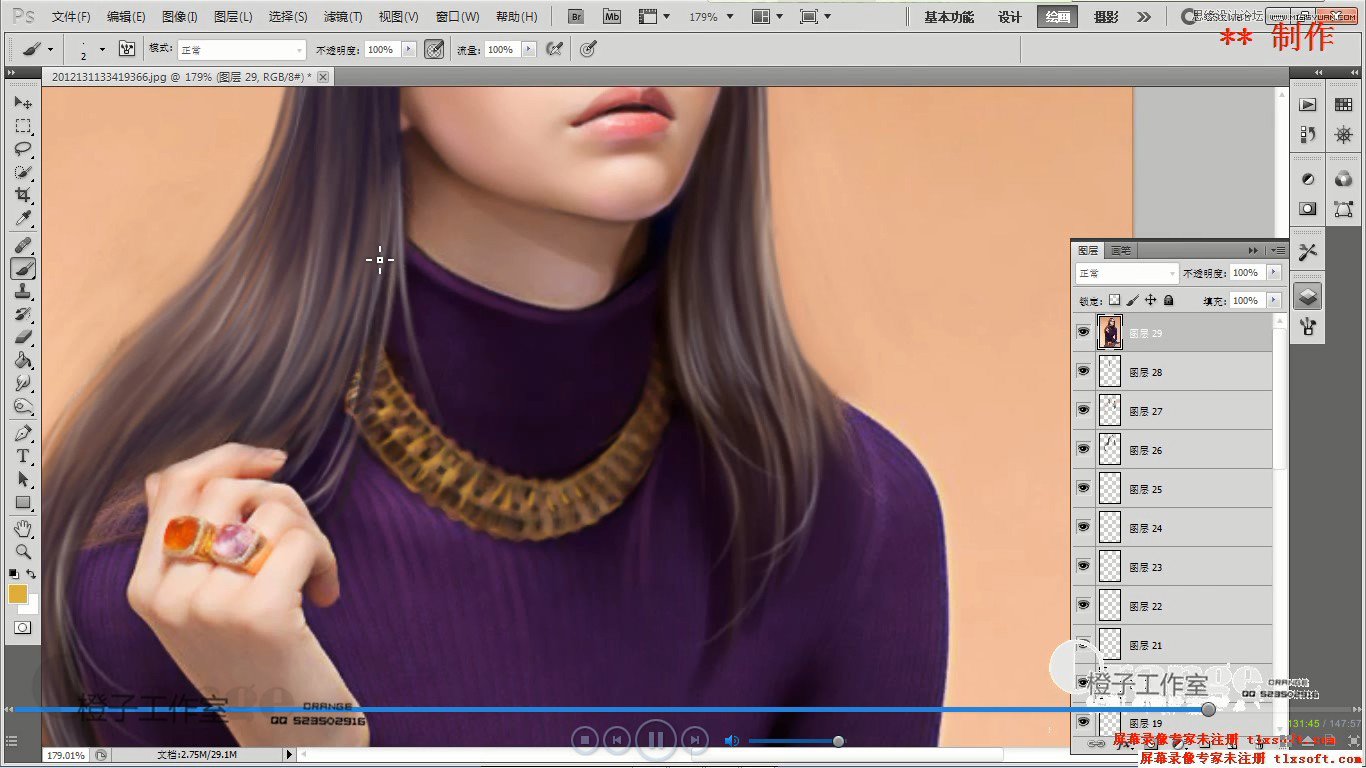This screenshot has height=768, width=1366.
Task: Open the Tool Presets dock icon
Action: (x=1307, y=252)
